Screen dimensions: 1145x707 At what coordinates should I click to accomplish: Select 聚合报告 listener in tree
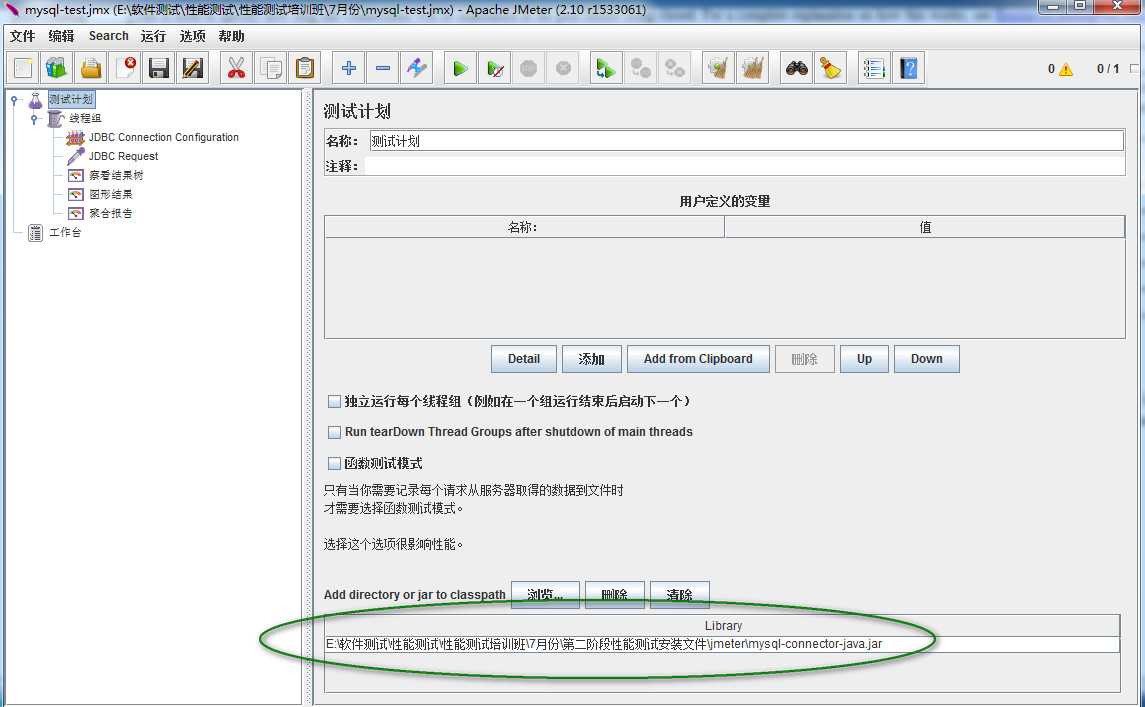[111, 213]
